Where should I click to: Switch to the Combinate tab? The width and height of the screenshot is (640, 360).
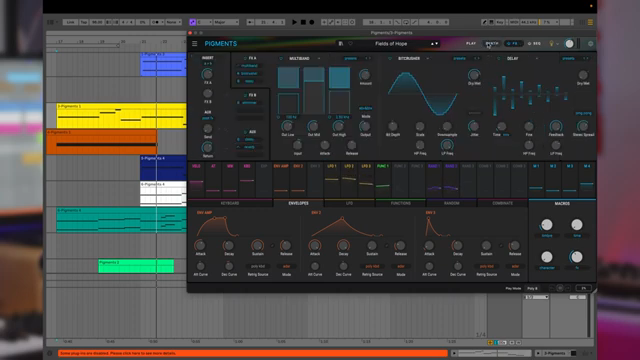point(502,203)
